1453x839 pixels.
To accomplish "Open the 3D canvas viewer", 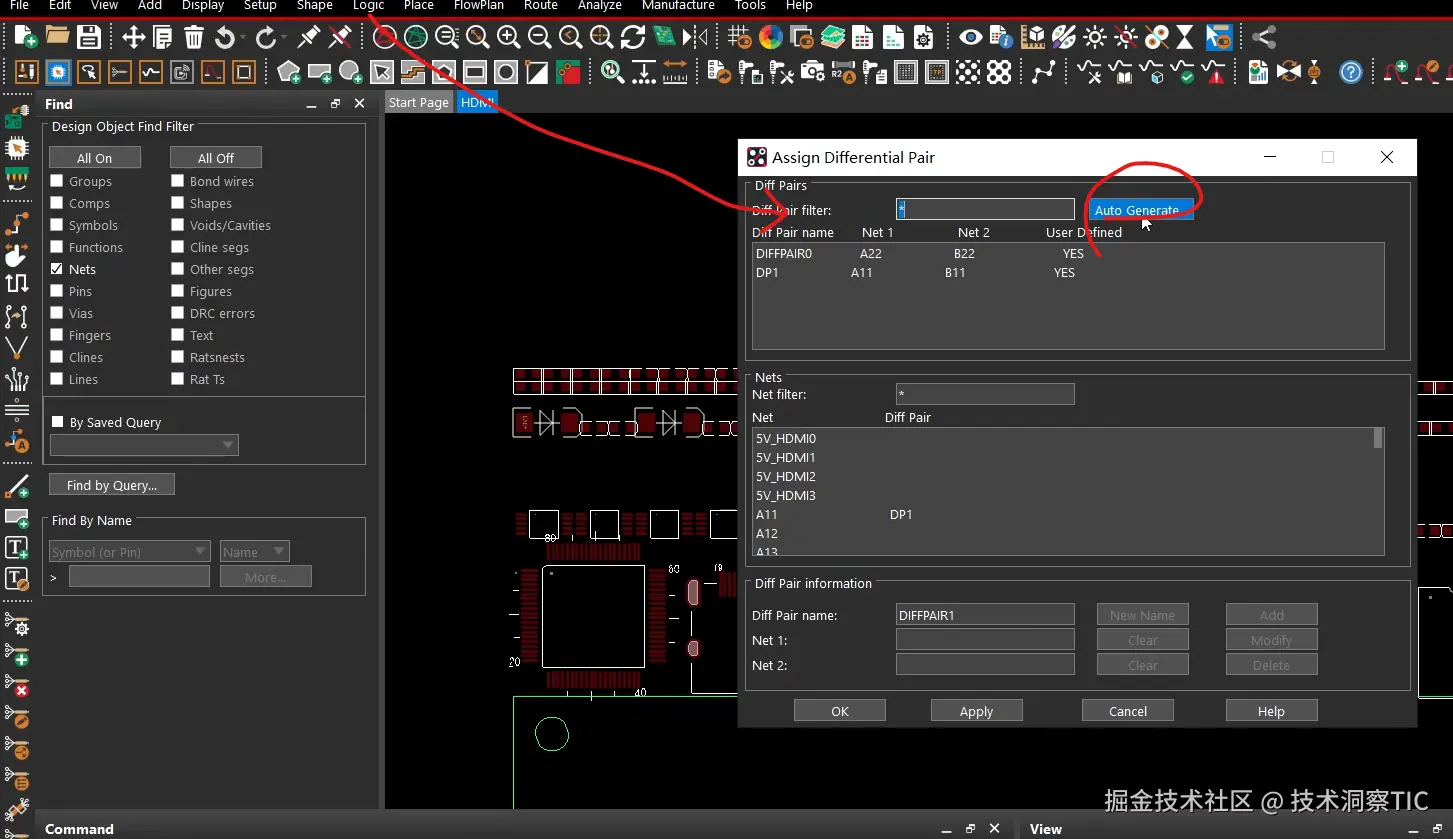I will (664, 38).
